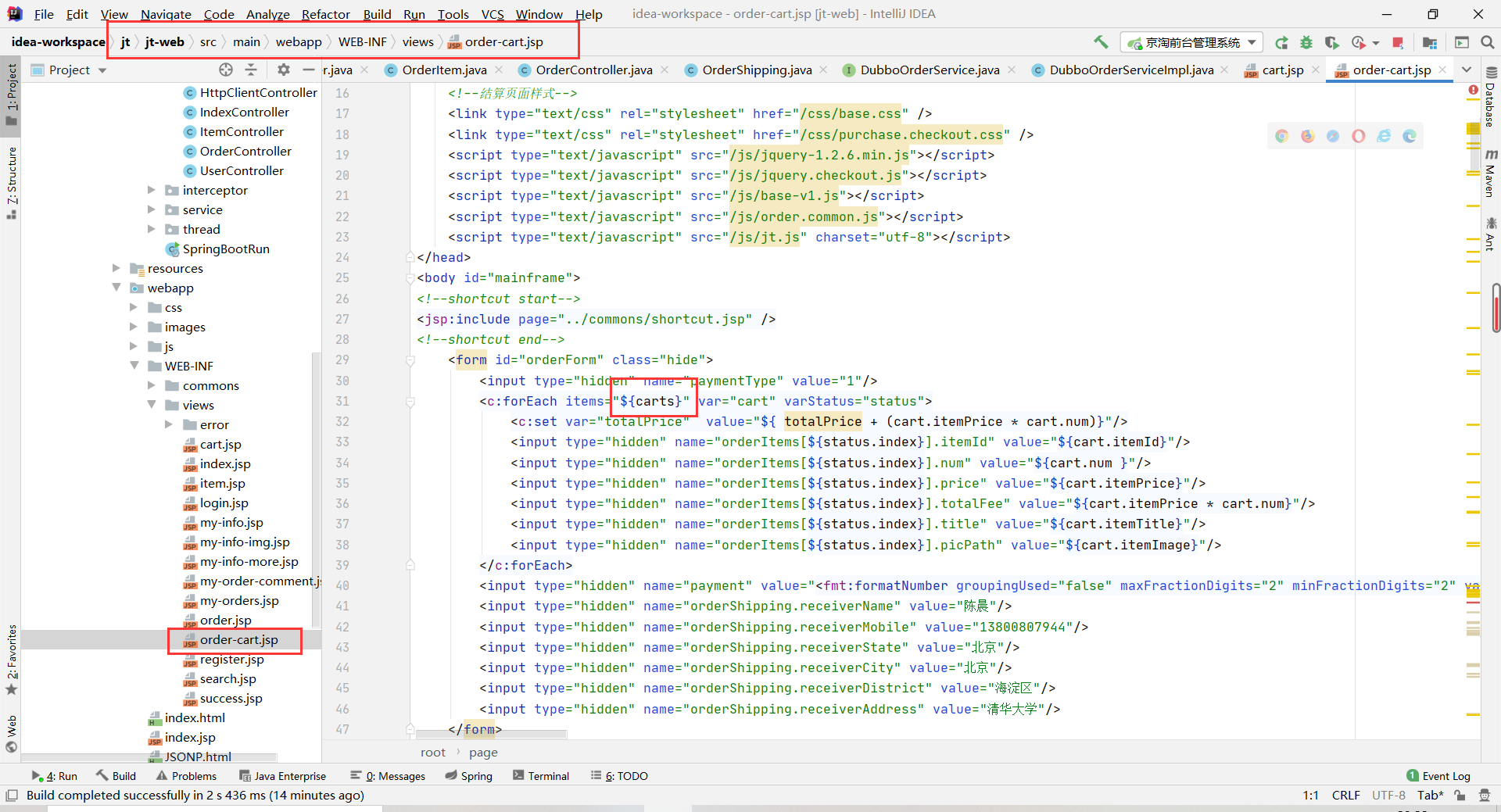
Task: Open the profiler options dropdown arrow
Action: [1376, 43]
